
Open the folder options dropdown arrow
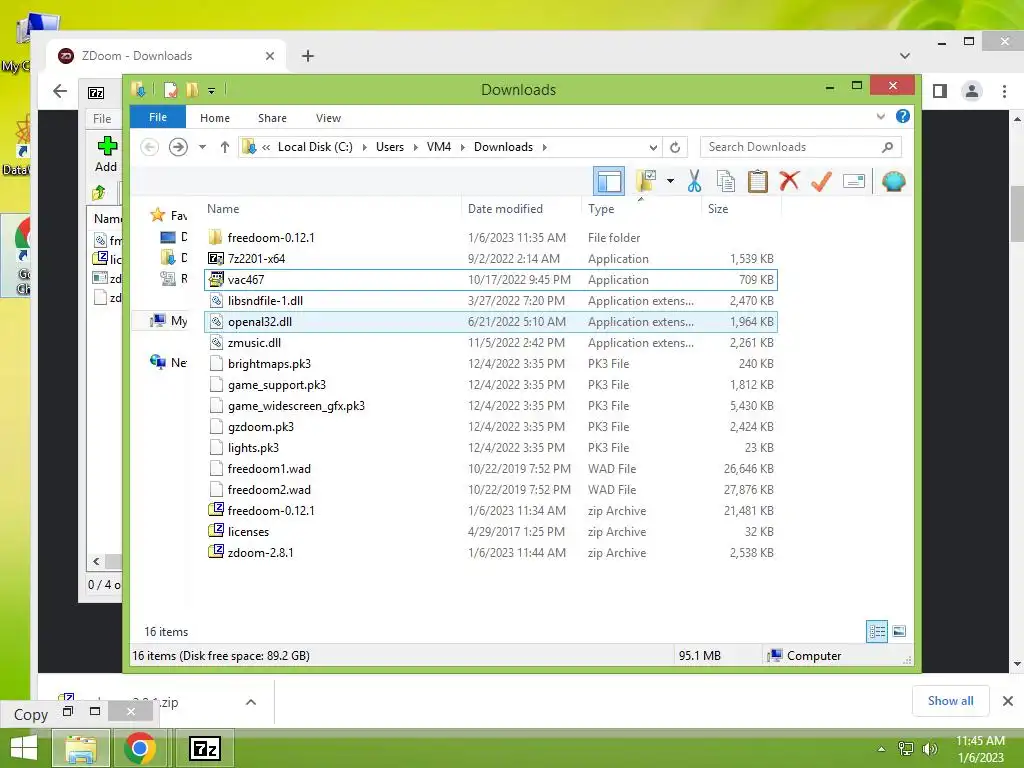coord(670,181)
